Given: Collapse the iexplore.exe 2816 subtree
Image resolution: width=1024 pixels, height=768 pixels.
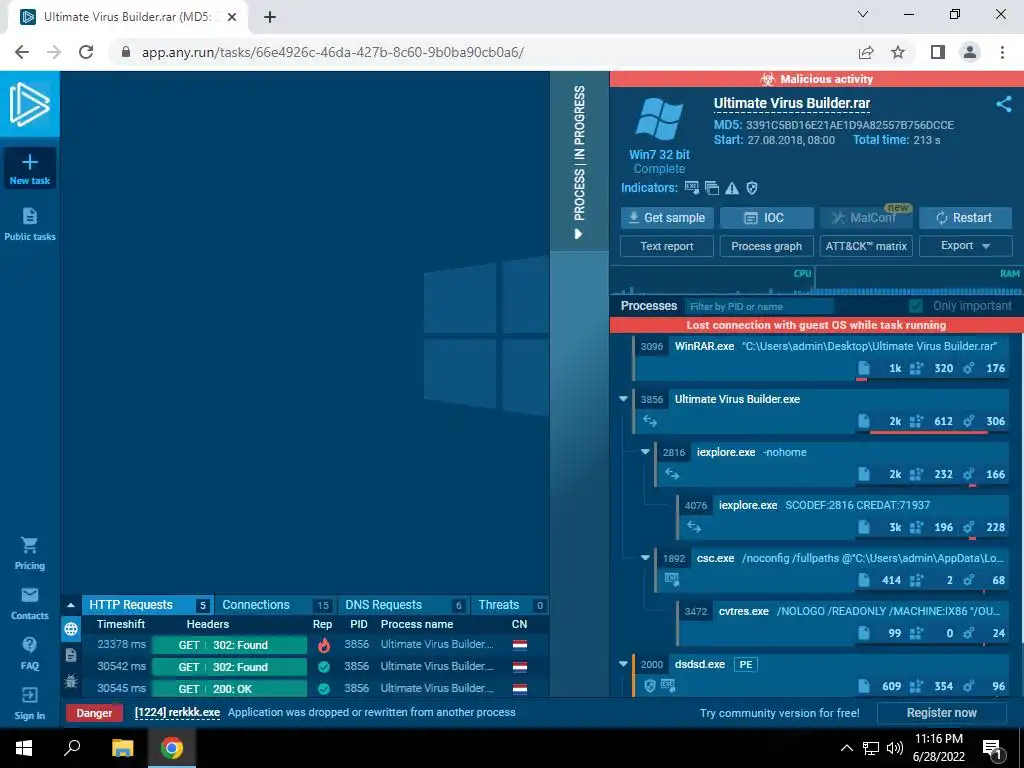Looking at the screenshot, I should (x=645, y=451).
